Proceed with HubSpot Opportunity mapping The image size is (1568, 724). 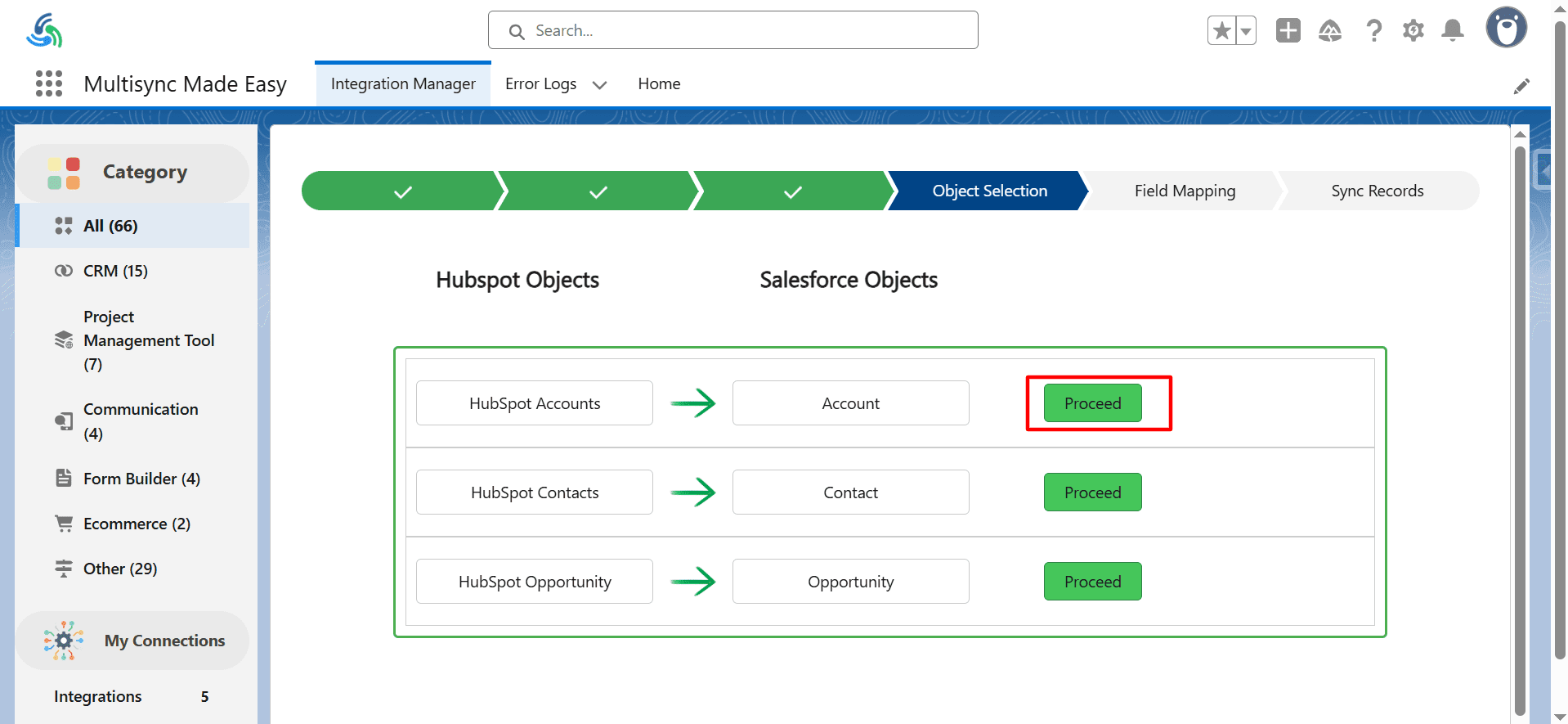[1092, 582]
